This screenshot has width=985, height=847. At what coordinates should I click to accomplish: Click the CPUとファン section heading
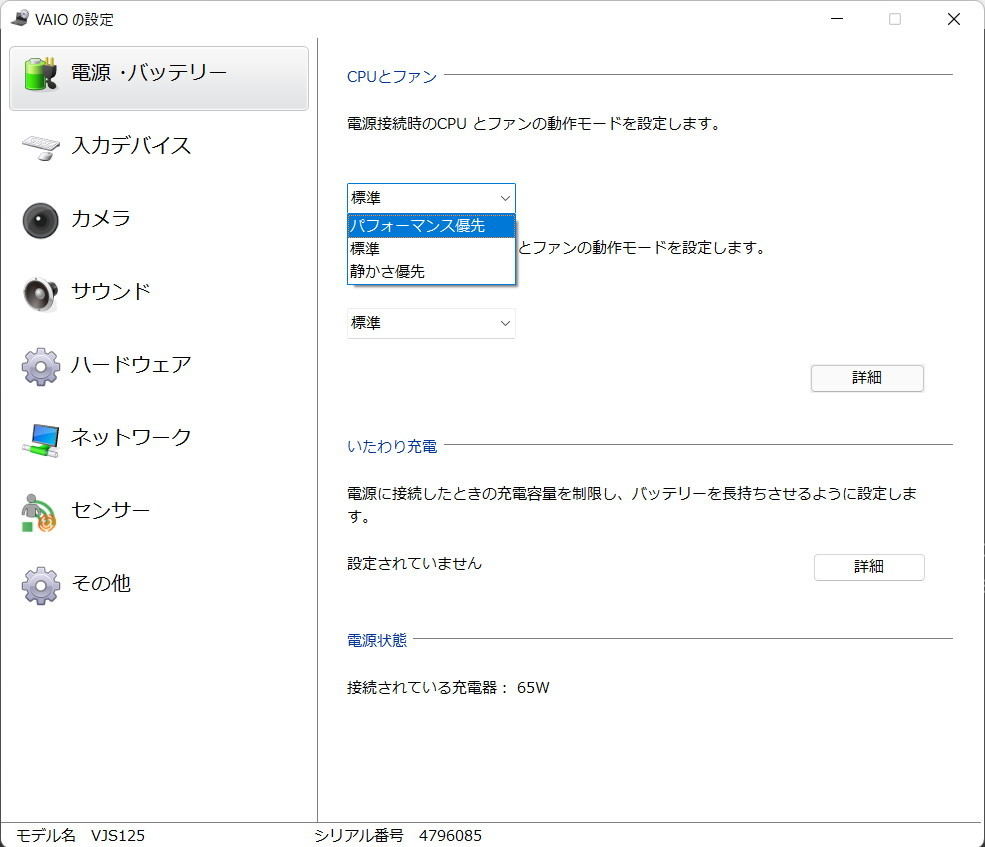[392, 77]
